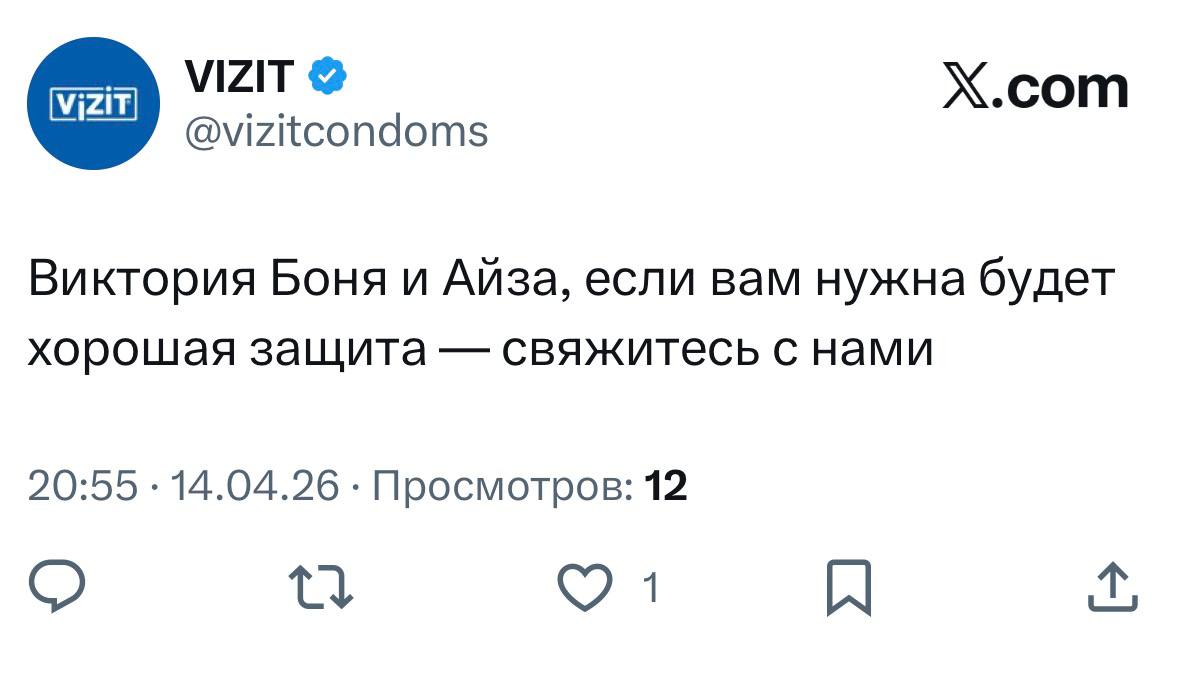Click the reply speech bubble icon

click(x=58, y=586)
